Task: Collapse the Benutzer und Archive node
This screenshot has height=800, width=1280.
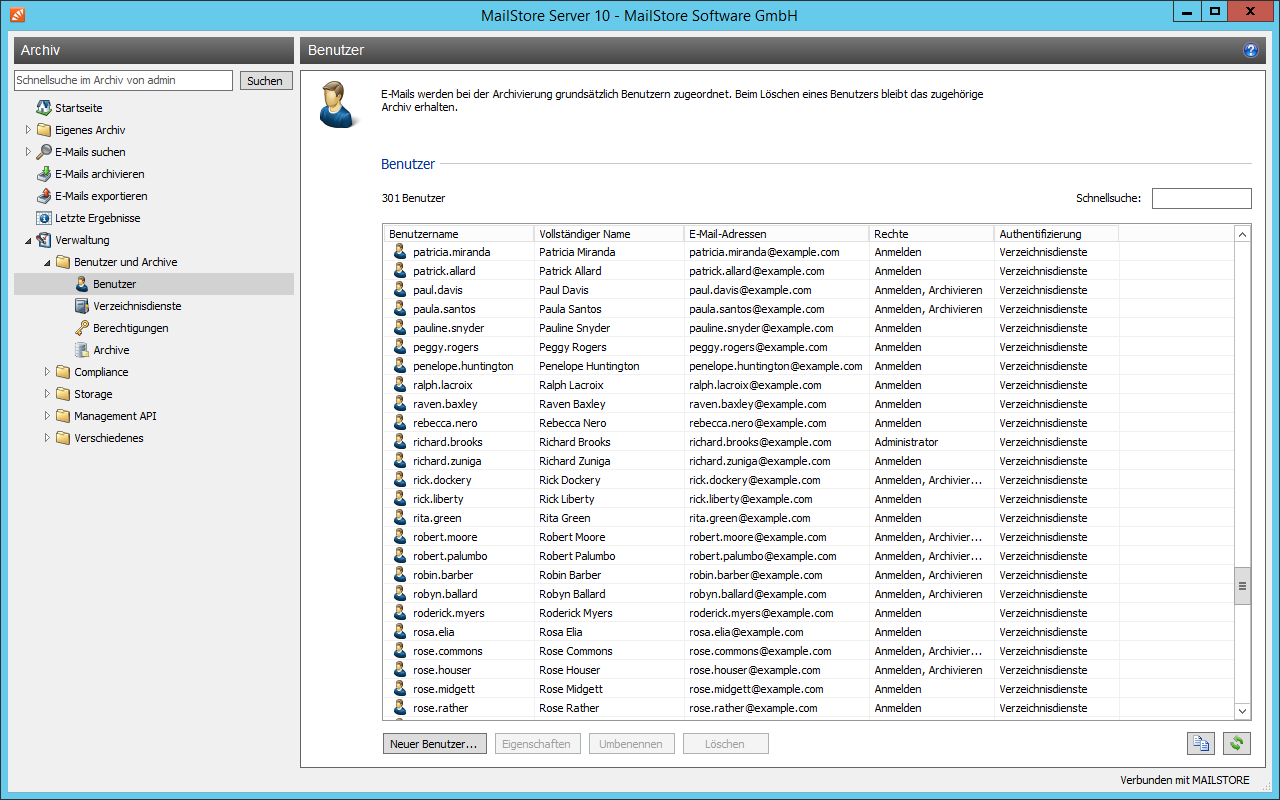Action: tap(47, 262)
